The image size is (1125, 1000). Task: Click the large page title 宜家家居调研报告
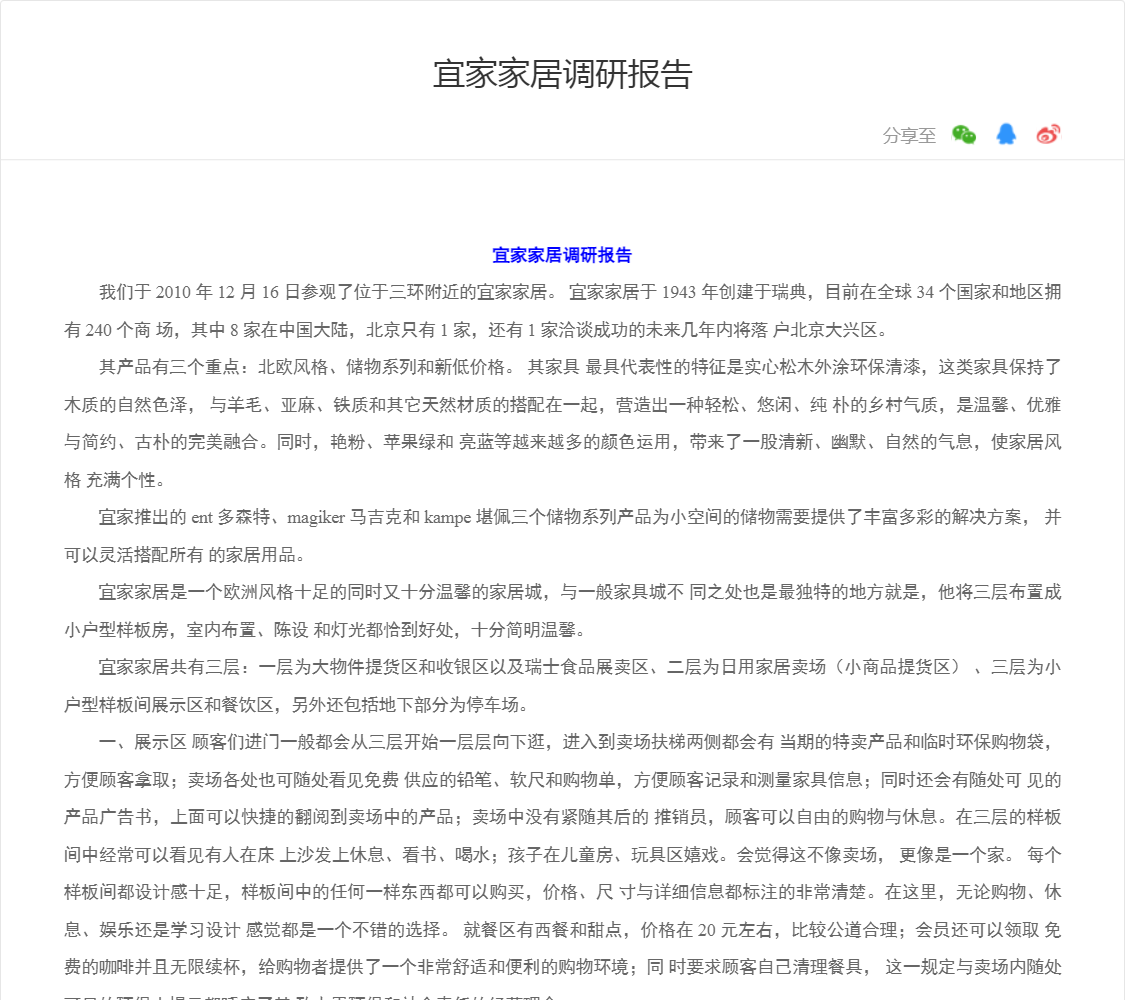pyautogui.click(x=562, y=75)
